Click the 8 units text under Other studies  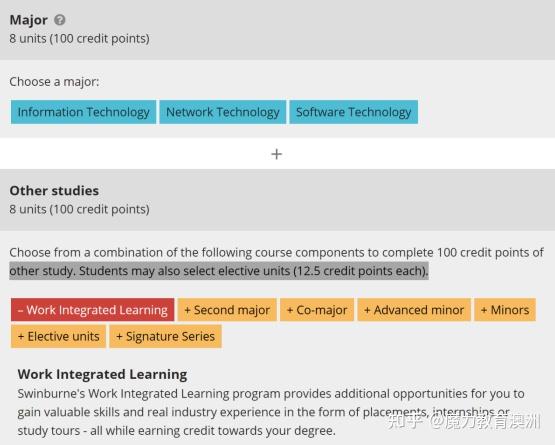(79, 209)
